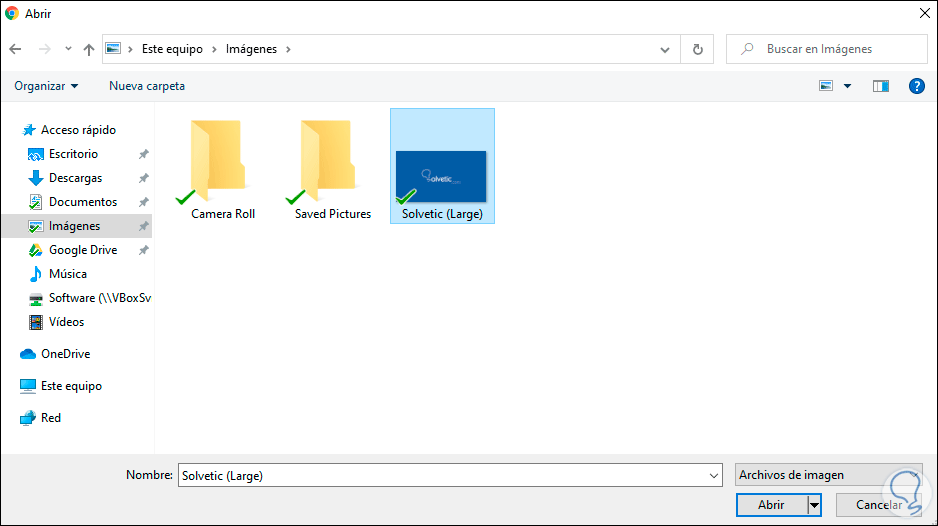Open Vídeos in the sidebar
The height and width of the screenshot is (526, 938).
(57, 321)
